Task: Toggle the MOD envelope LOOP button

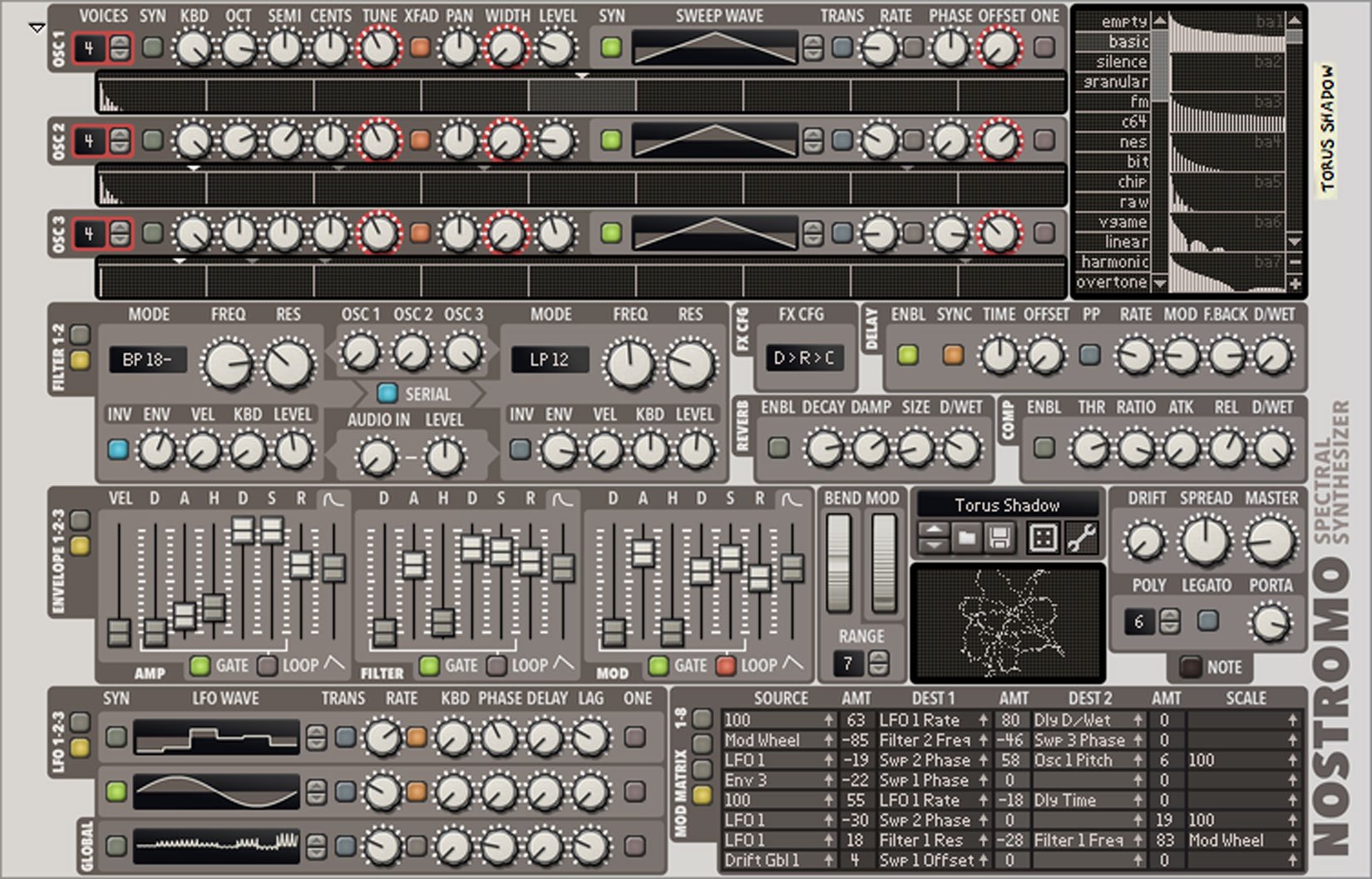Action: click(726, 665)
